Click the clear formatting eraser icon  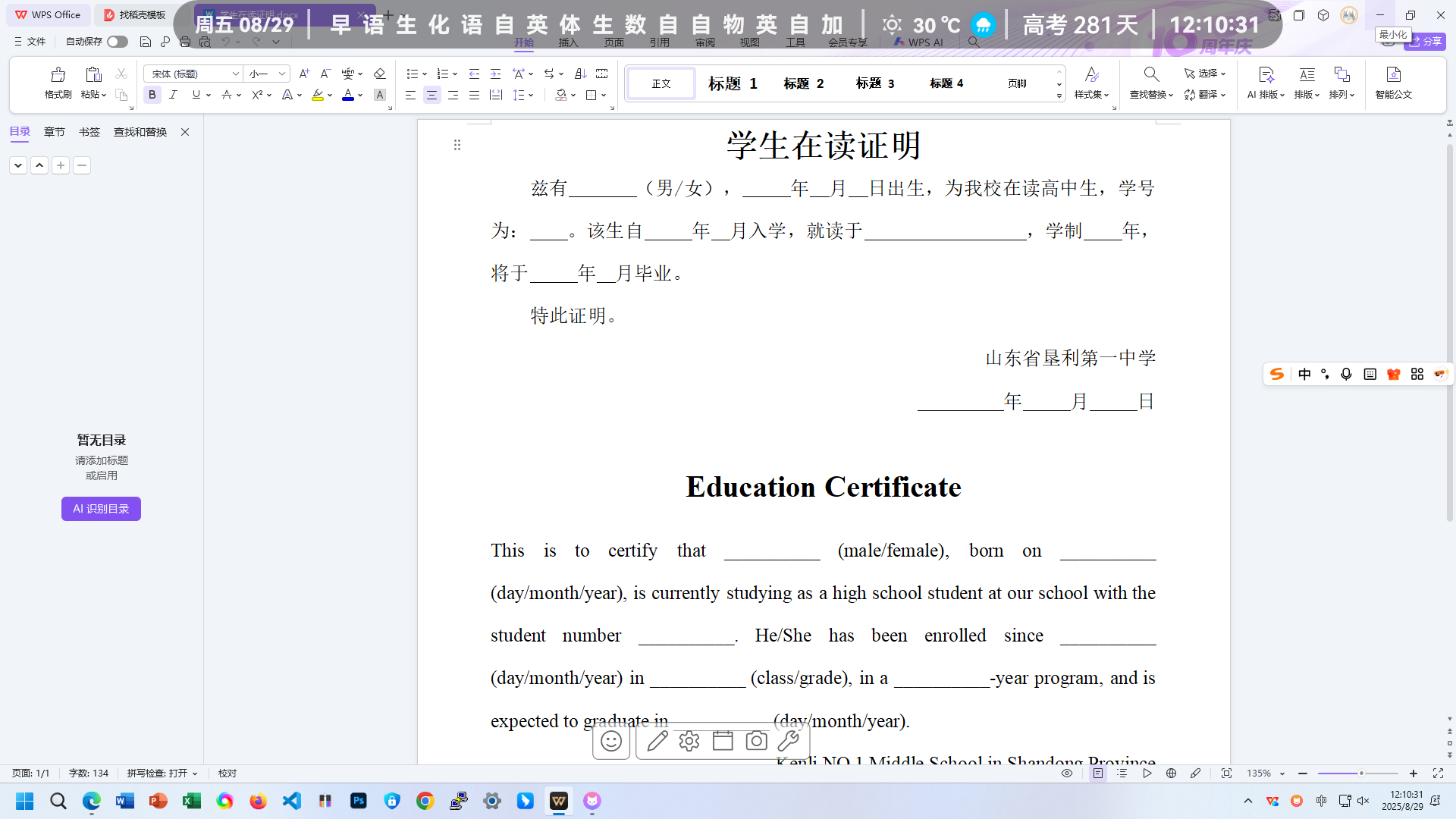coord(379,74)
